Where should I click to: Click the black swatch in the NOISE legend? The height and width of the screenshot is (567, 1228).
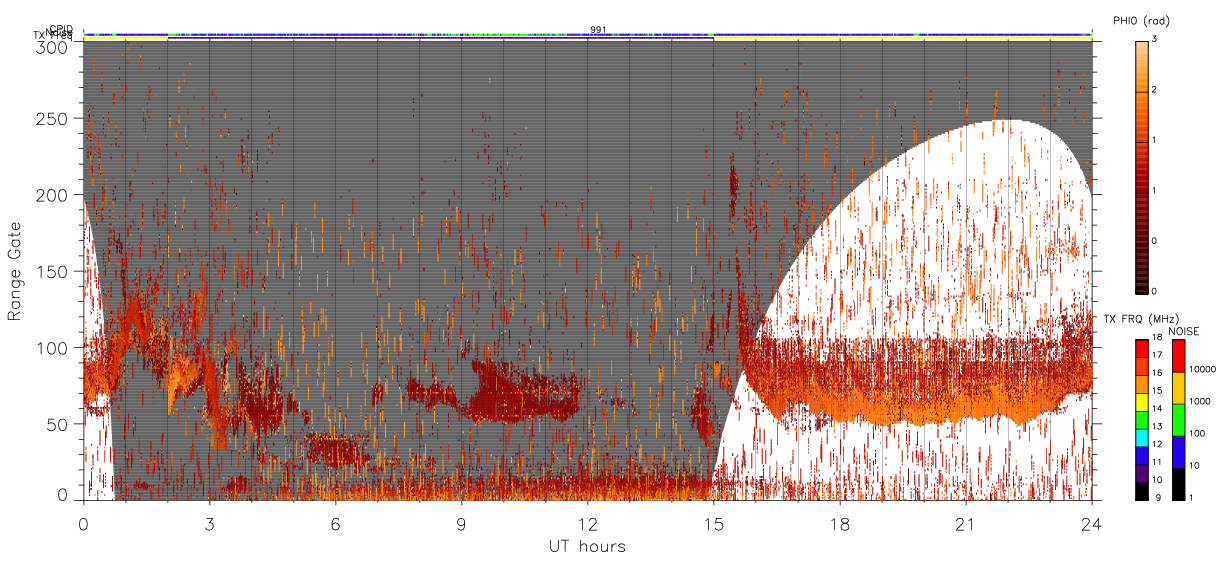click(x=1178, y=484)
